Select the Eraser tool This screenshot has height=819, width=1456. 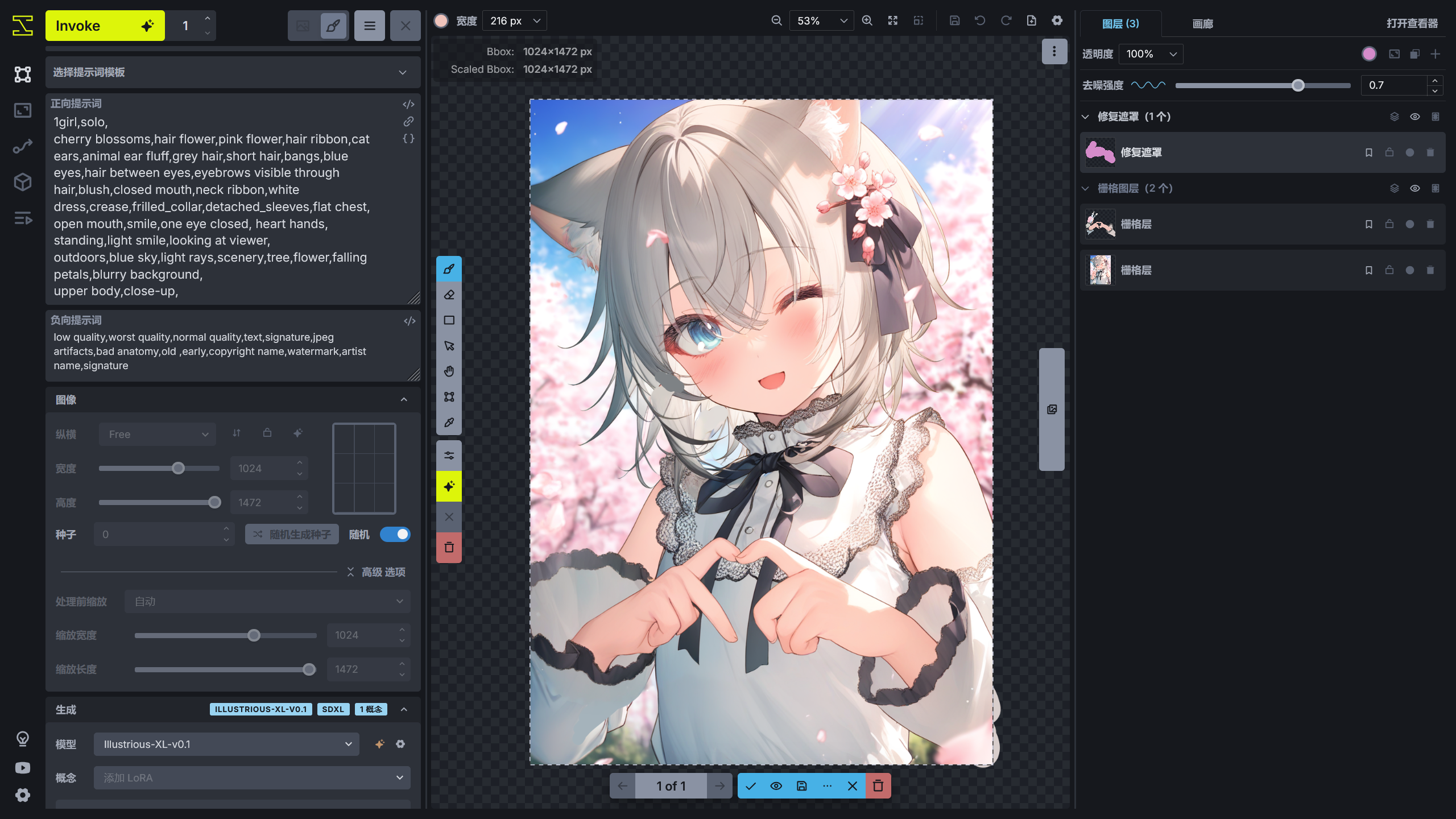(449, 295)
